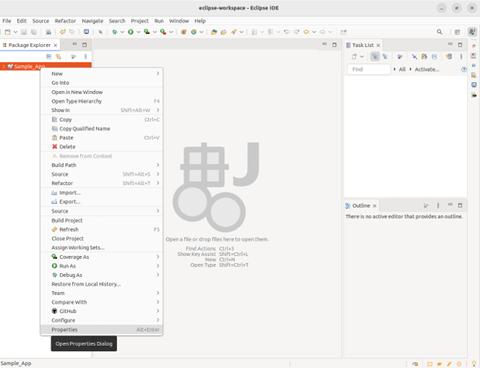Viewport: 480px width, 368px height.
Task: Toggle Focus on Workweek in Task List
Action: pos(400,57)
